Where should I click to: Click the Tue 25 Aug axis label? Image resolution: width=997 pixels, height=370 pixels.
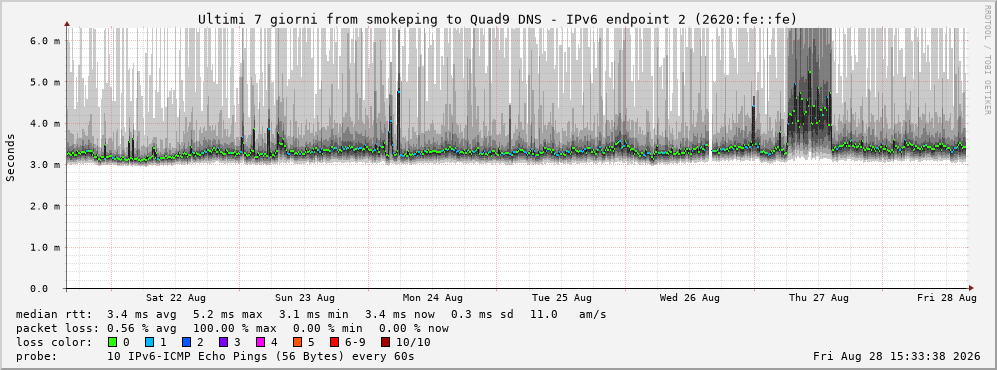pyautogui.click(x=561, y=298)
